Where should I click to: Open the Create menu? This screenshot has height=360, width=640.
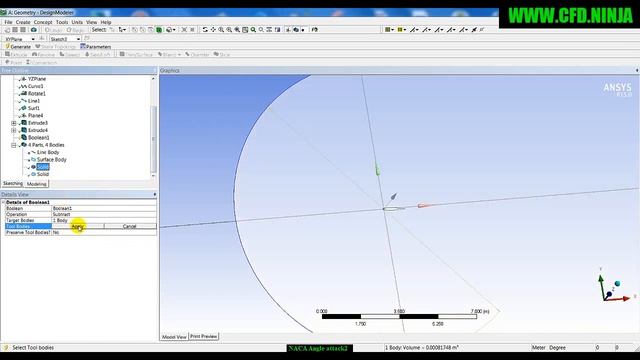pos(23,22)
